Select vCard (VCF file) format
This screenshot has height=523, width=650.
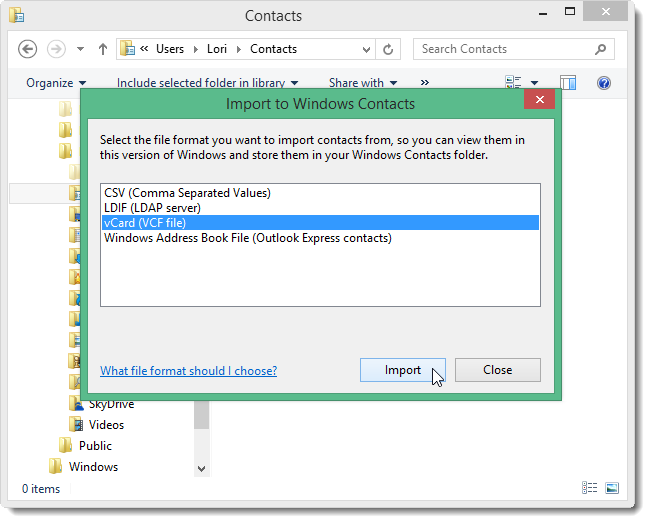(x=320, y=223)
